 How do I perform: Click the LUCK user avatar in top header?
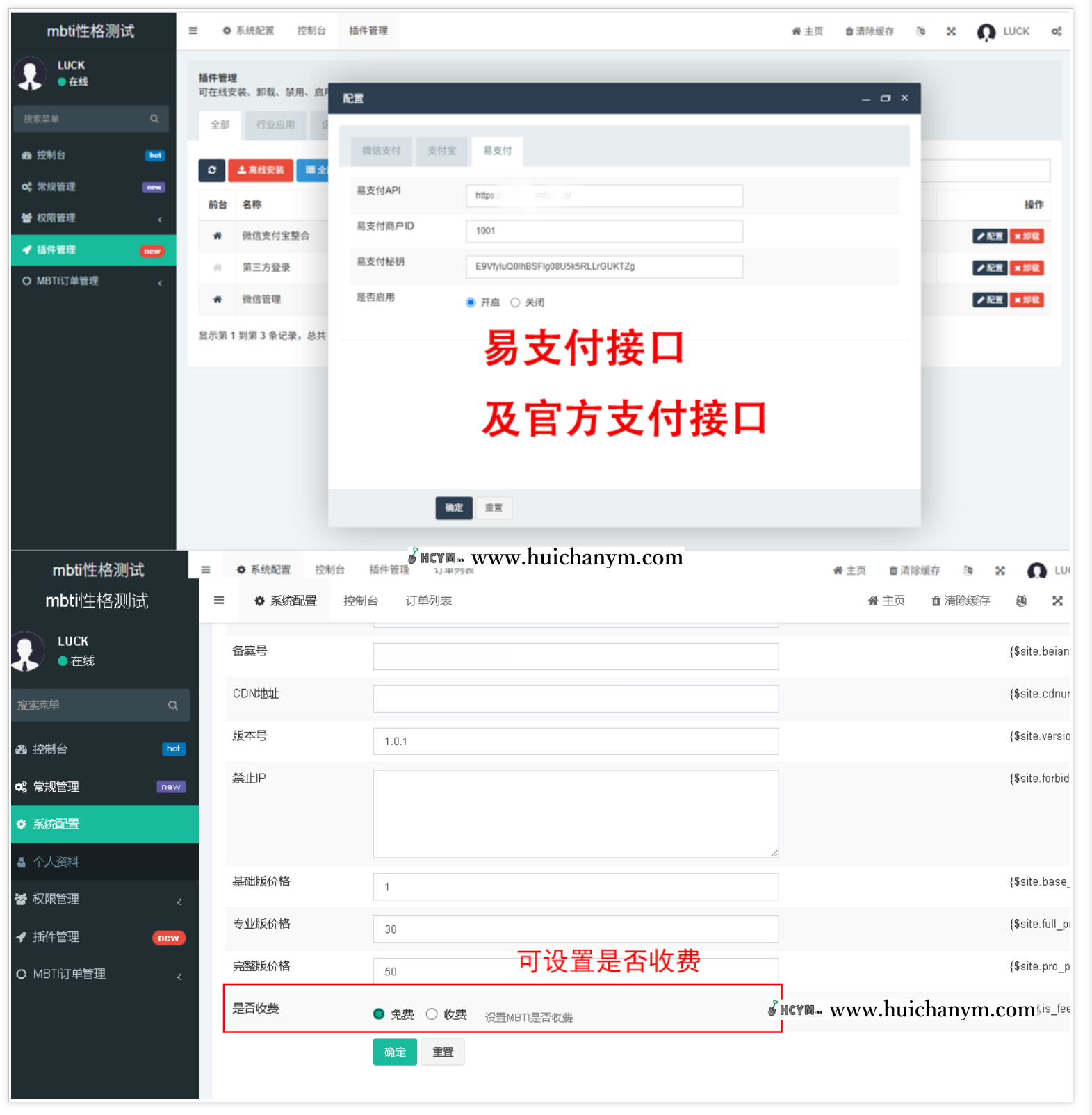[x=986, y=32]
